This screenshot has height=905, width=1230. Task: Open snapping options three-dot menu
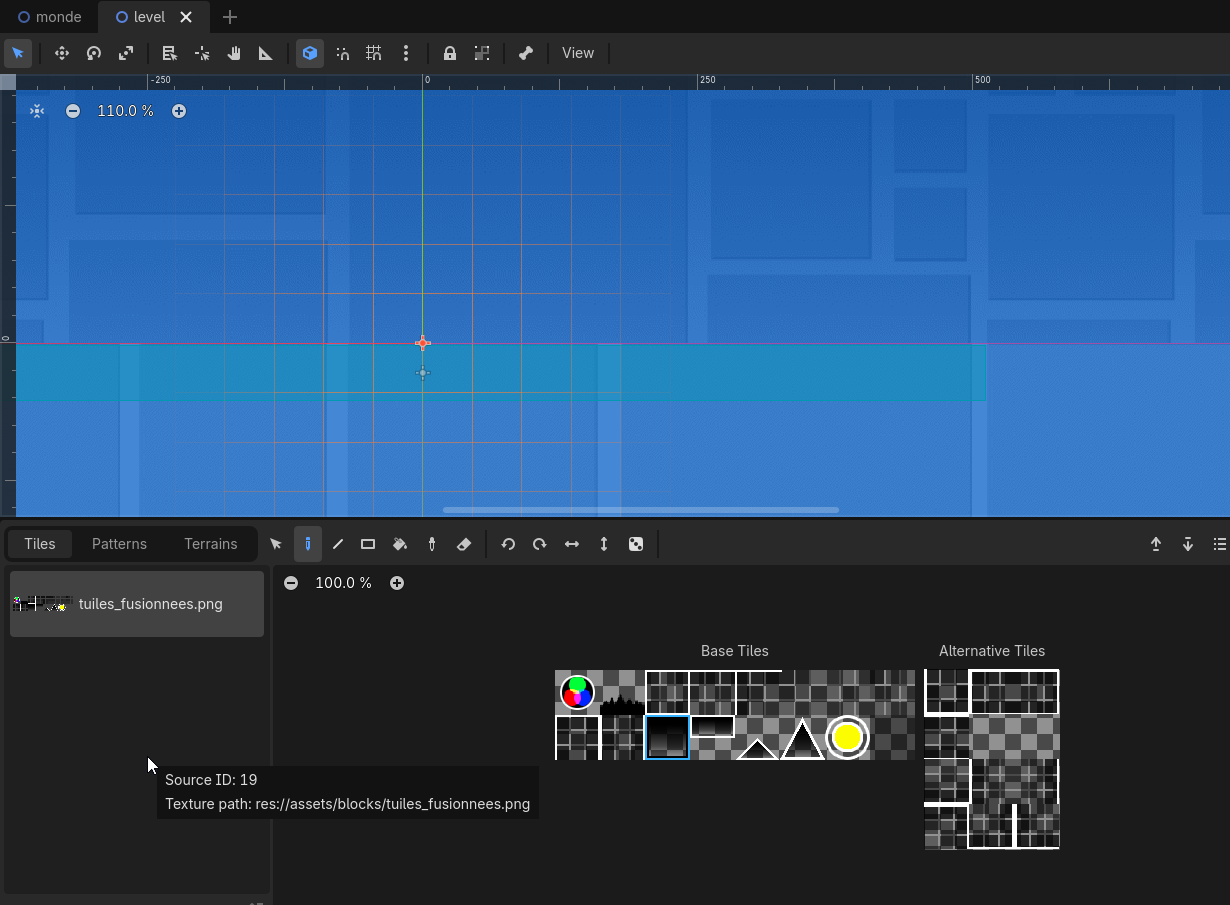(x=406, y=53)
